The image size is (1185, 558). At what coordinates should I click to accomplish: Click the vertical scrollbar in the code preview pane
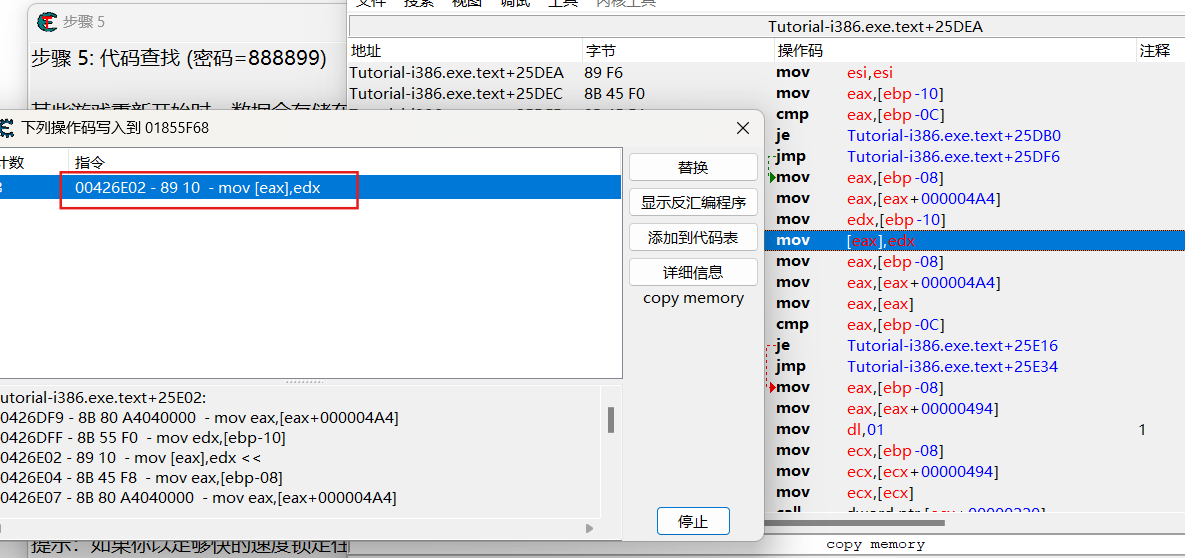(611, 420)
